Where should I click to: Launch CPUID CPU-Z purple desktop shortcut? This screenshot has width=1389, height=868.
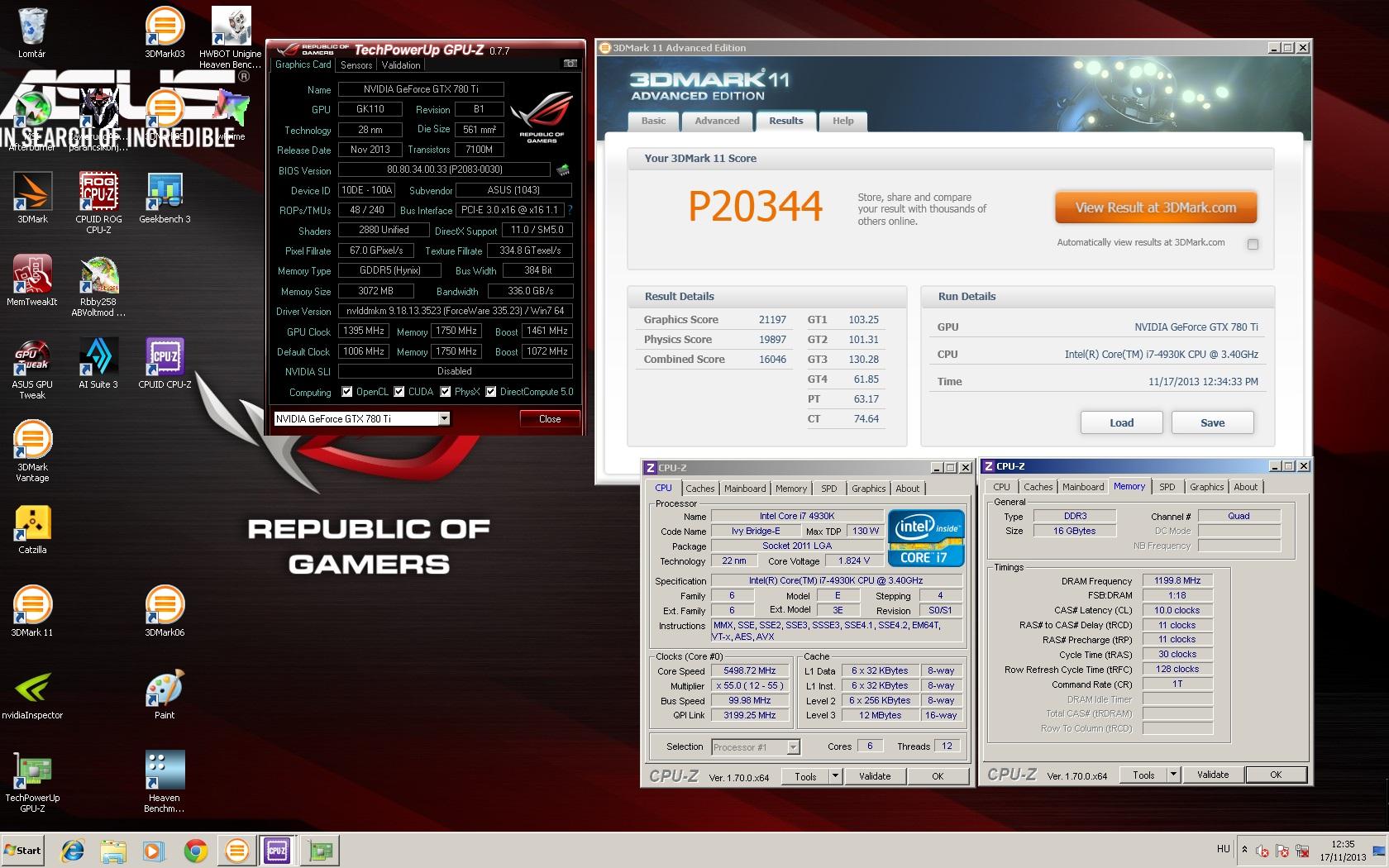pyautogui.click(x=165, y=364)
